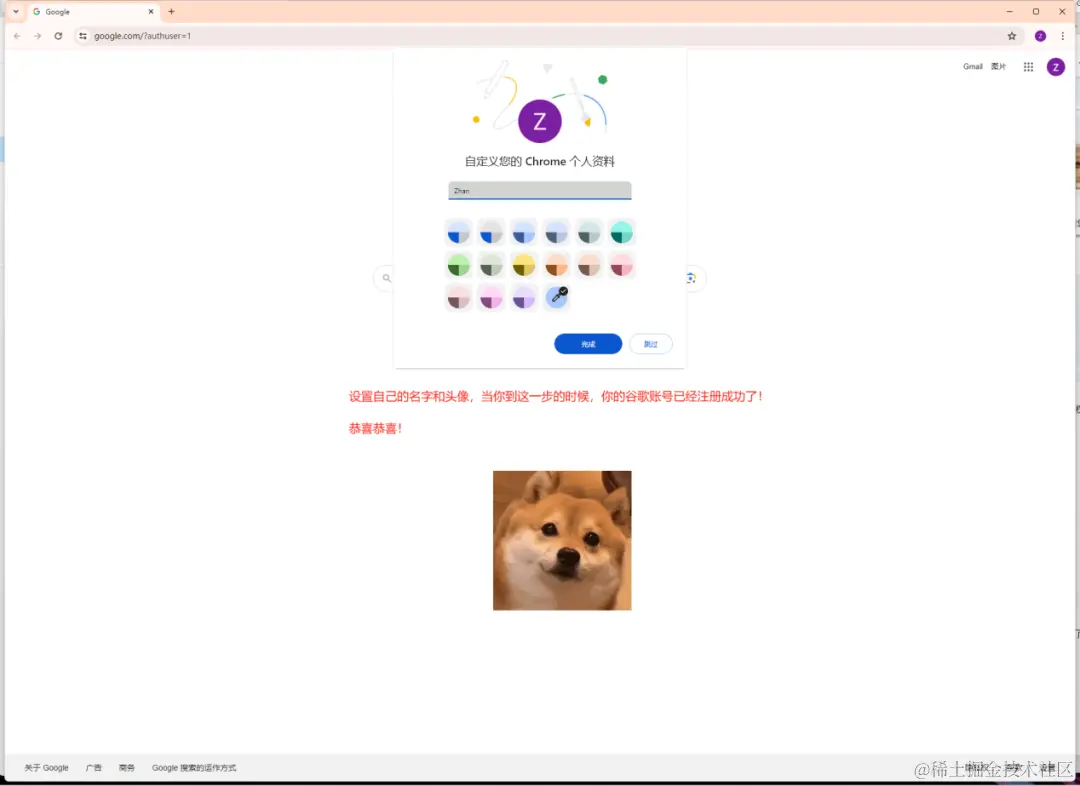Select the beige and brown theme swatch
The image size is (1080, 786).
click(589, 265)
